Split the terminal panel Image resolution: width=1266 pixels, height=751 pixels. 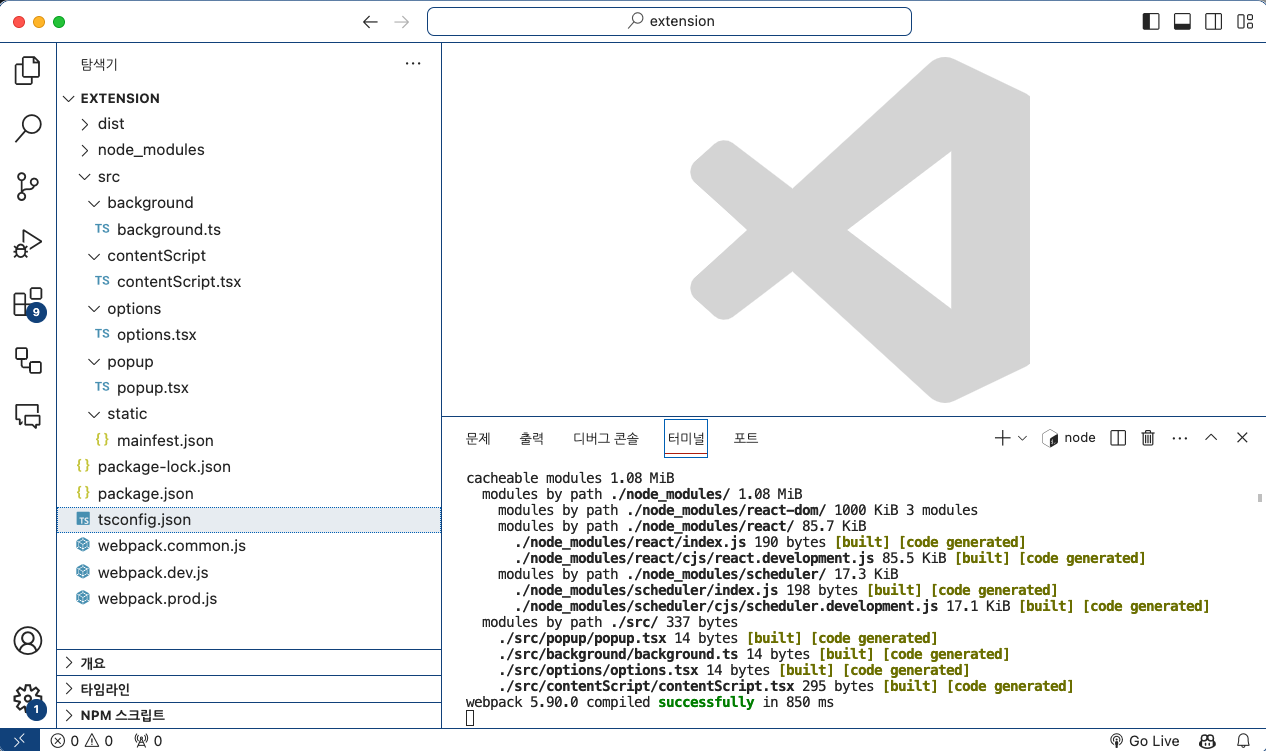pyautogui.click(x=1119, y=438)
